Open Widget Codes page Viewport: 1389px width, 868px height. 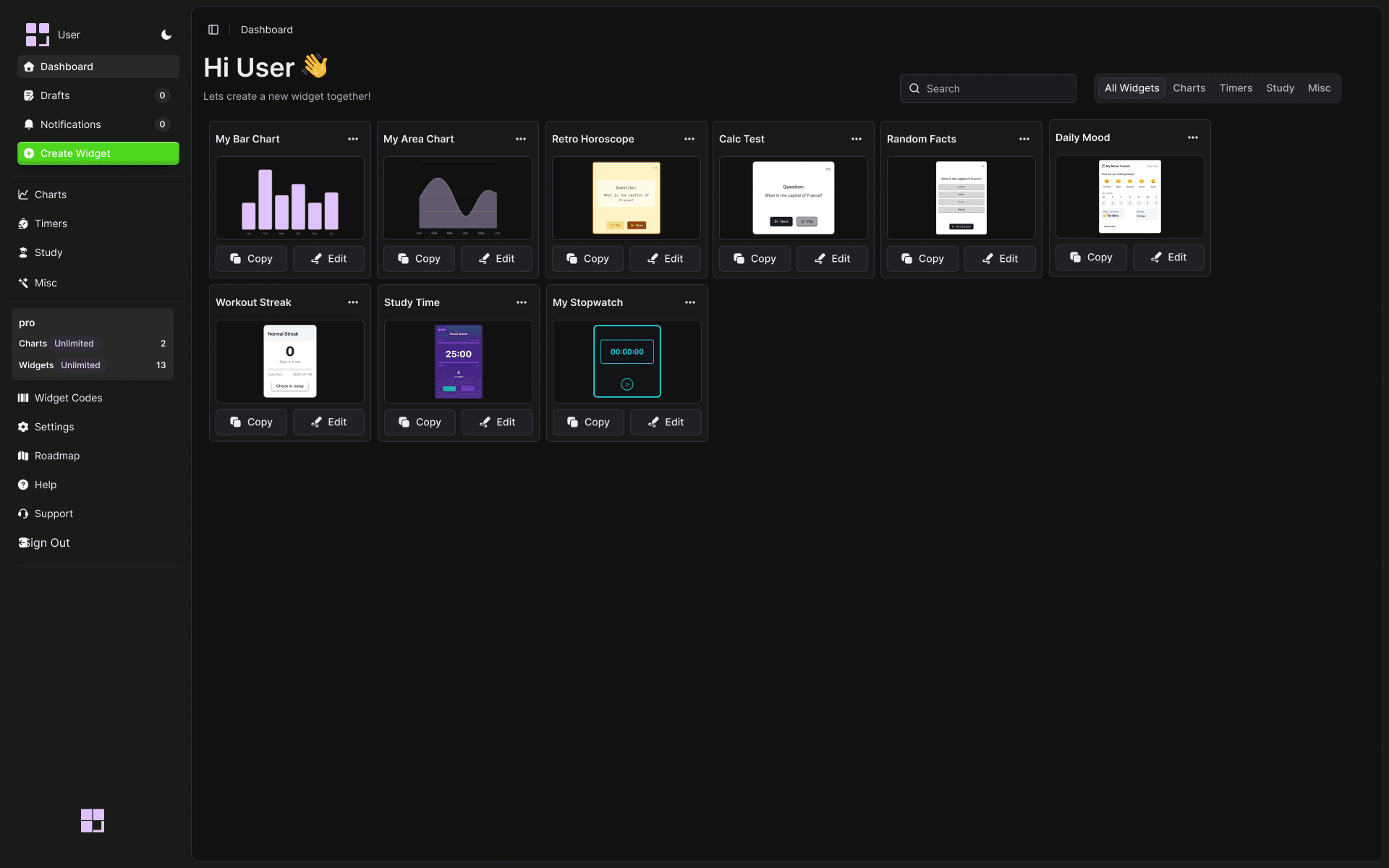(68, 398)
